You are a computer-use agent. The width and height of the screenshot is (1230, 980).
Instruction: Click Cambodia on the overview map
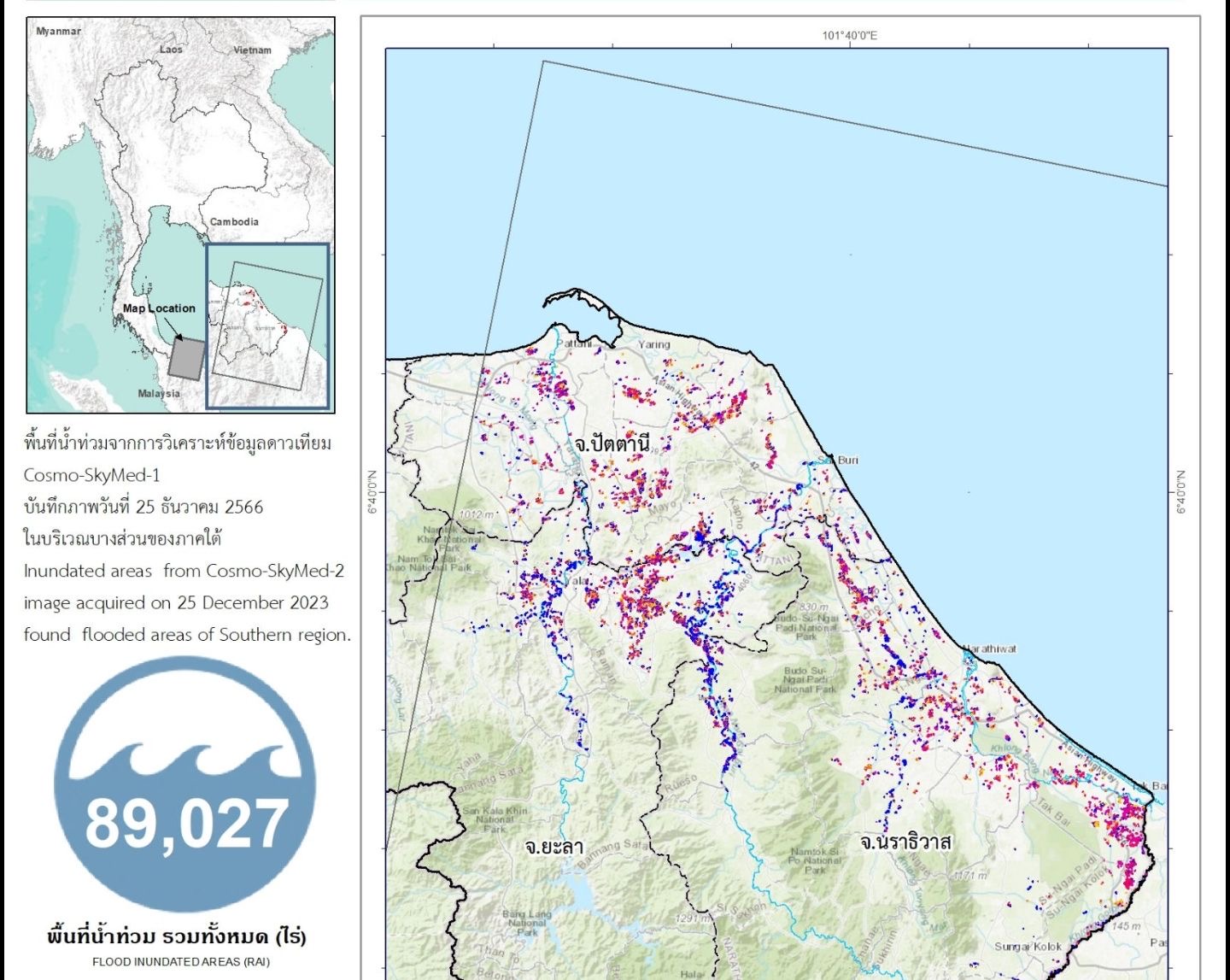(234, 221)
